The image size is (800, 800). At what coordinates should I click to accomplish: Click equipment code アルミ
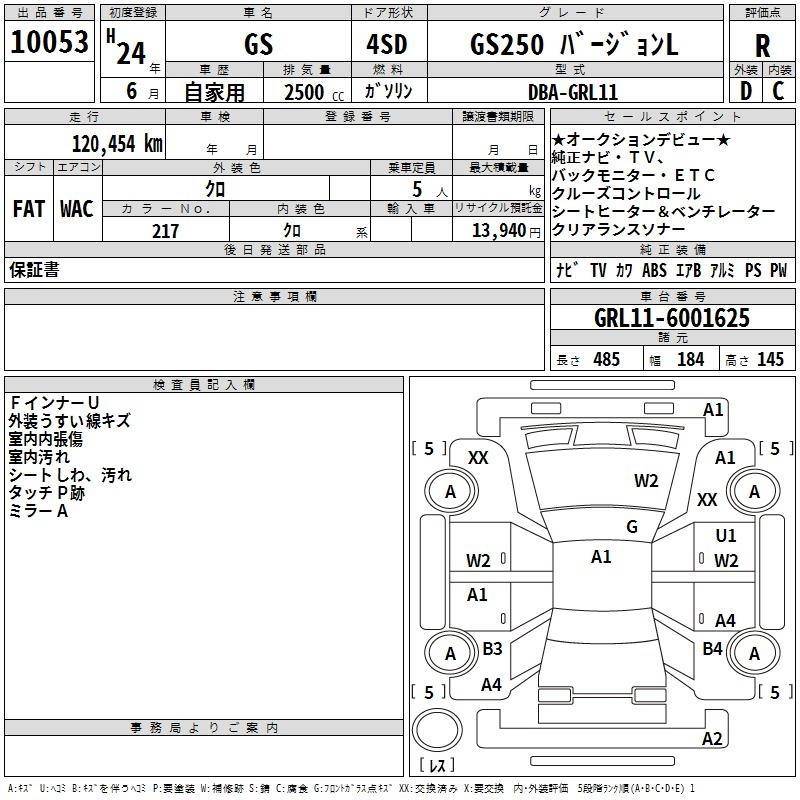pyautogui.click(x=722, y=270)
